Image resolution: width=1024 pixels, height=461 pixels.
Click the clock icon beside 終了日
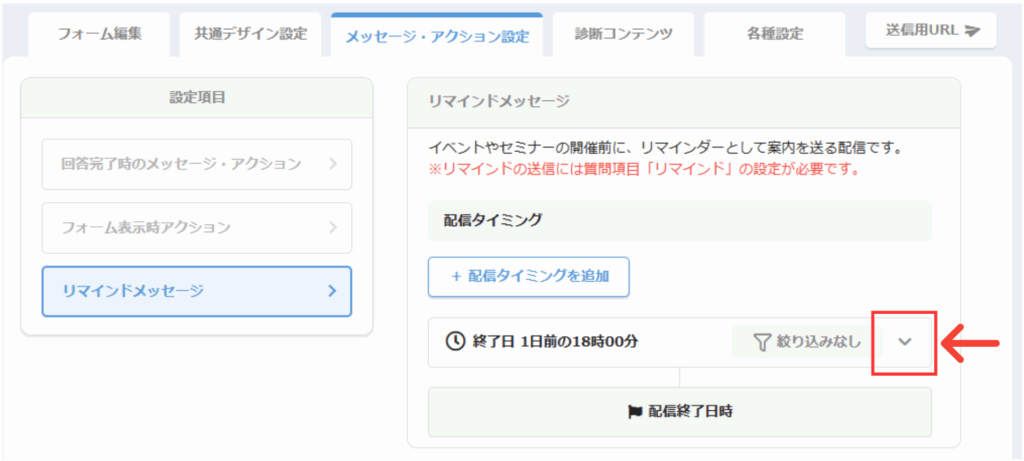point(454,342)
